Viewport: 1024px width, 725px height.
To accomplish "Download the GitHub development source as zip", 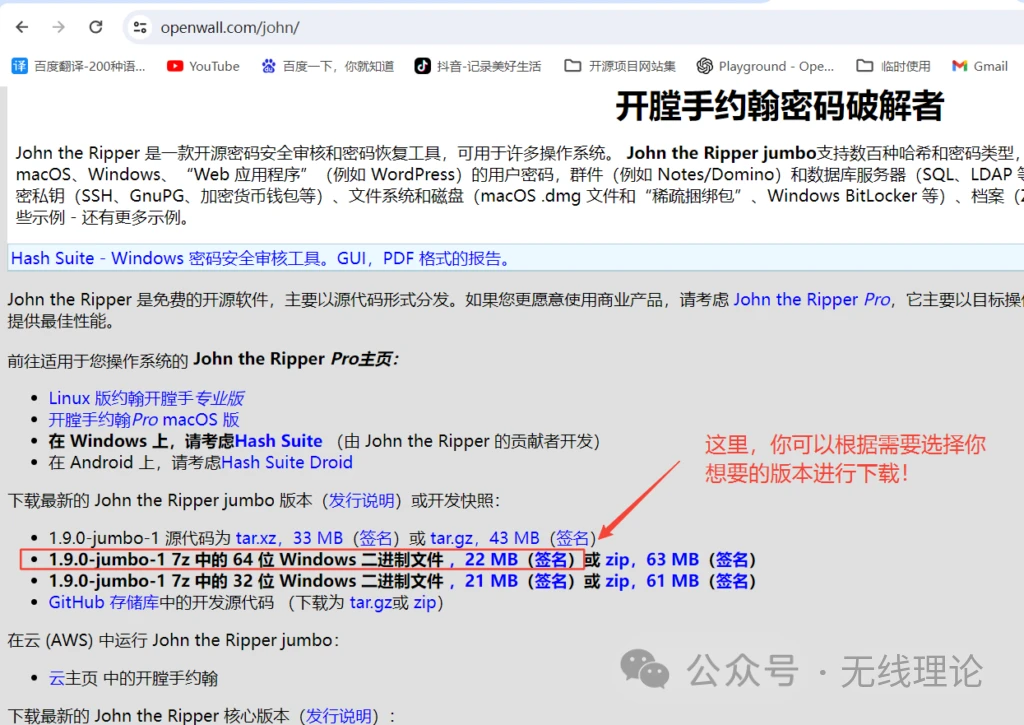I will pos(424,602).
